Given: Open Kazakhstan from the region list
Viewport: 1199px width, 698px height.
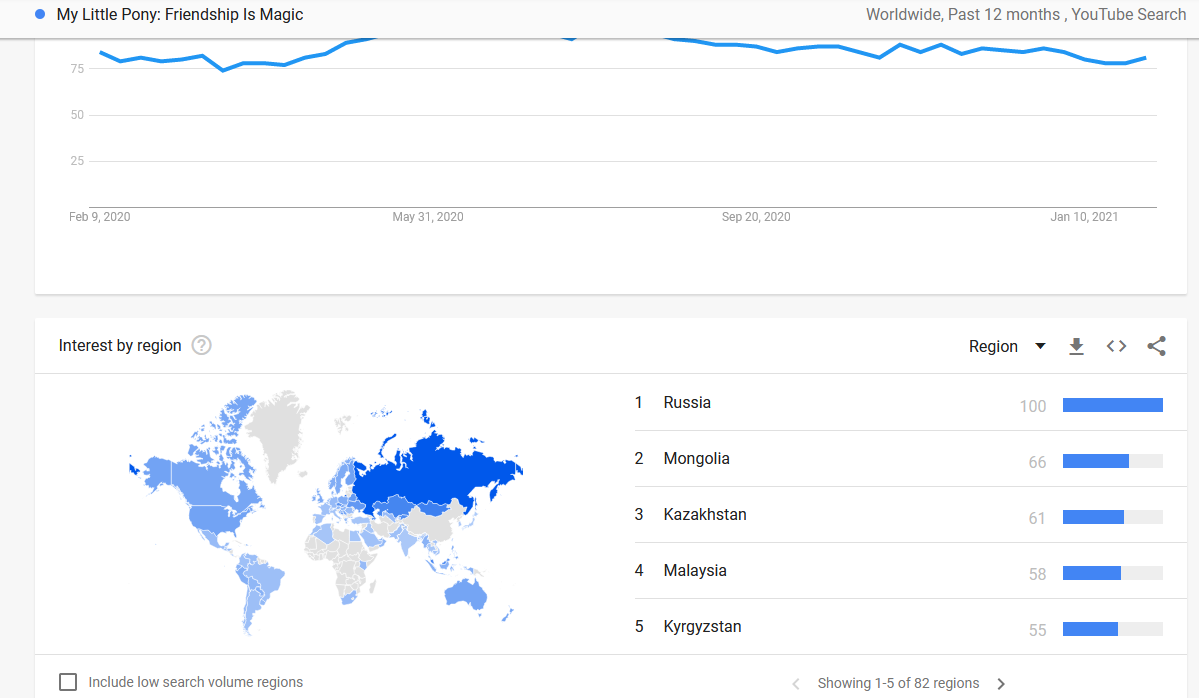Looking at the screenshot, I should tap(704, 515).
